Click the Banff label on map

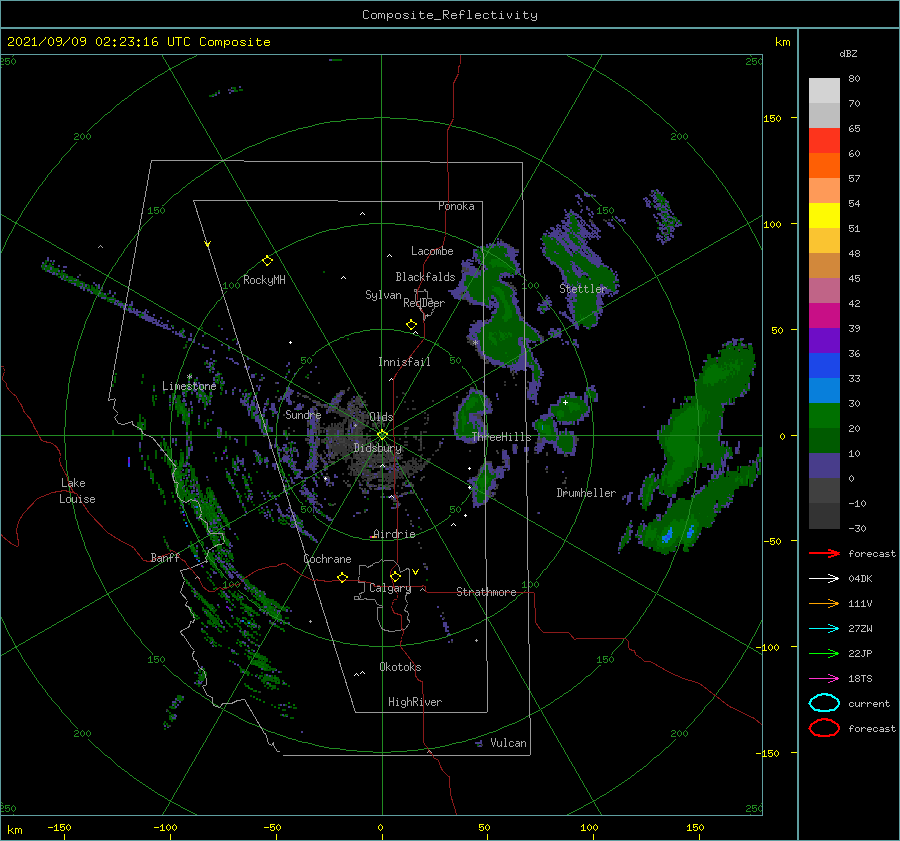(x=165, y=557)
